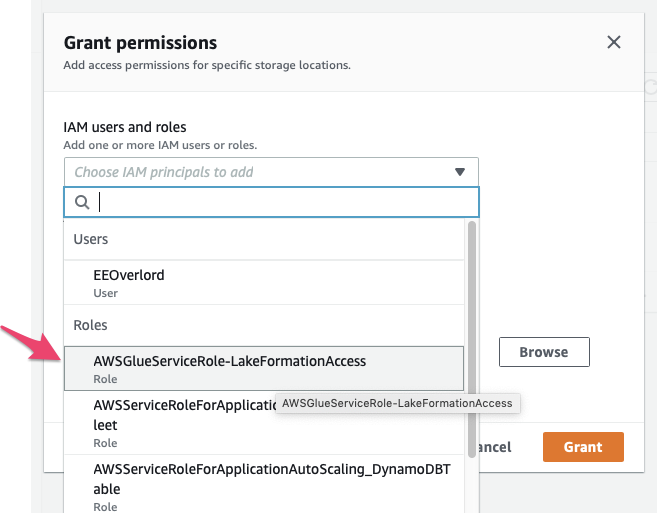
Task: Select AWSGlueServiceRole-LakeFormationAccess role
Action: point(229,361)
